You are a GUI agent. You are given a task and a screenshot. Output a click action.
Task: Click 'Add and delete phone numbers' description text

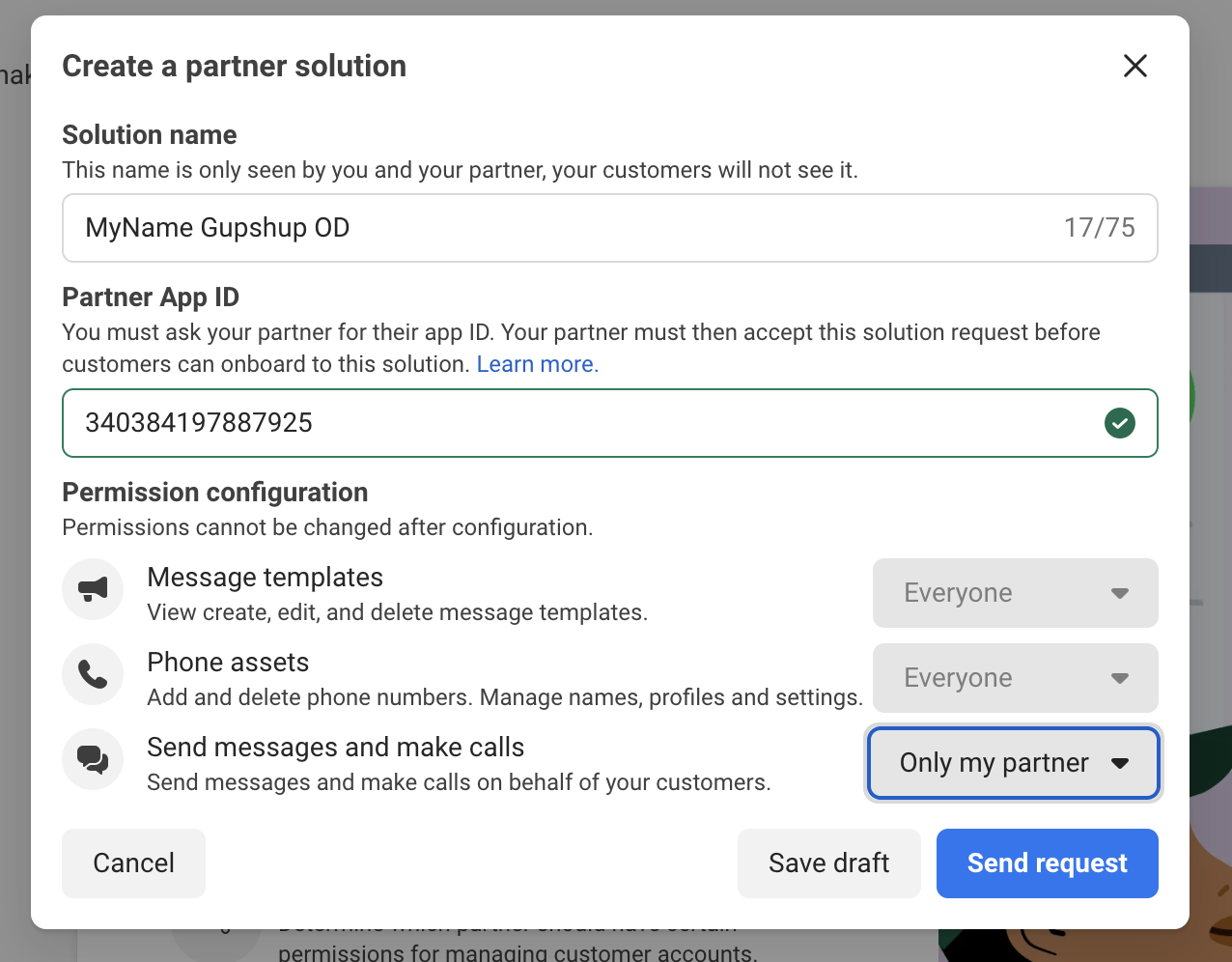tap(505, 697)
